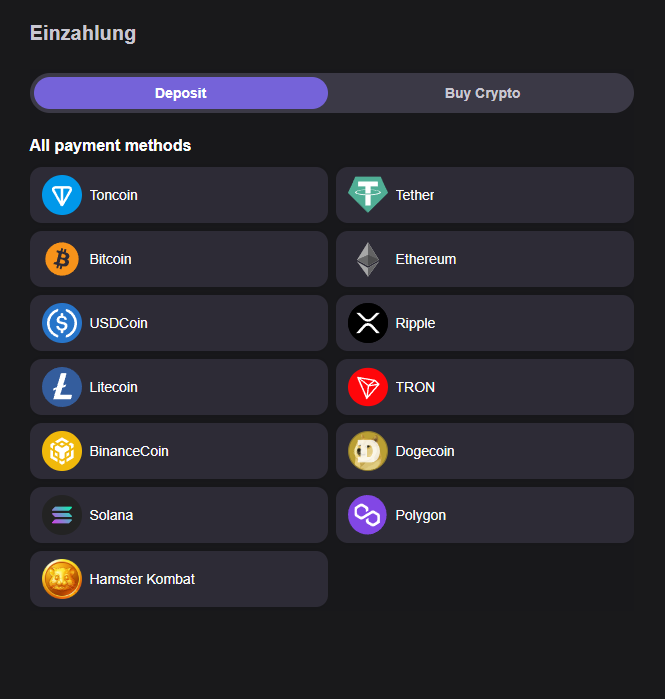Select the BinanceCoin deposit option
The height and width of the screenshot is (699, 665).
pos(179,451)
